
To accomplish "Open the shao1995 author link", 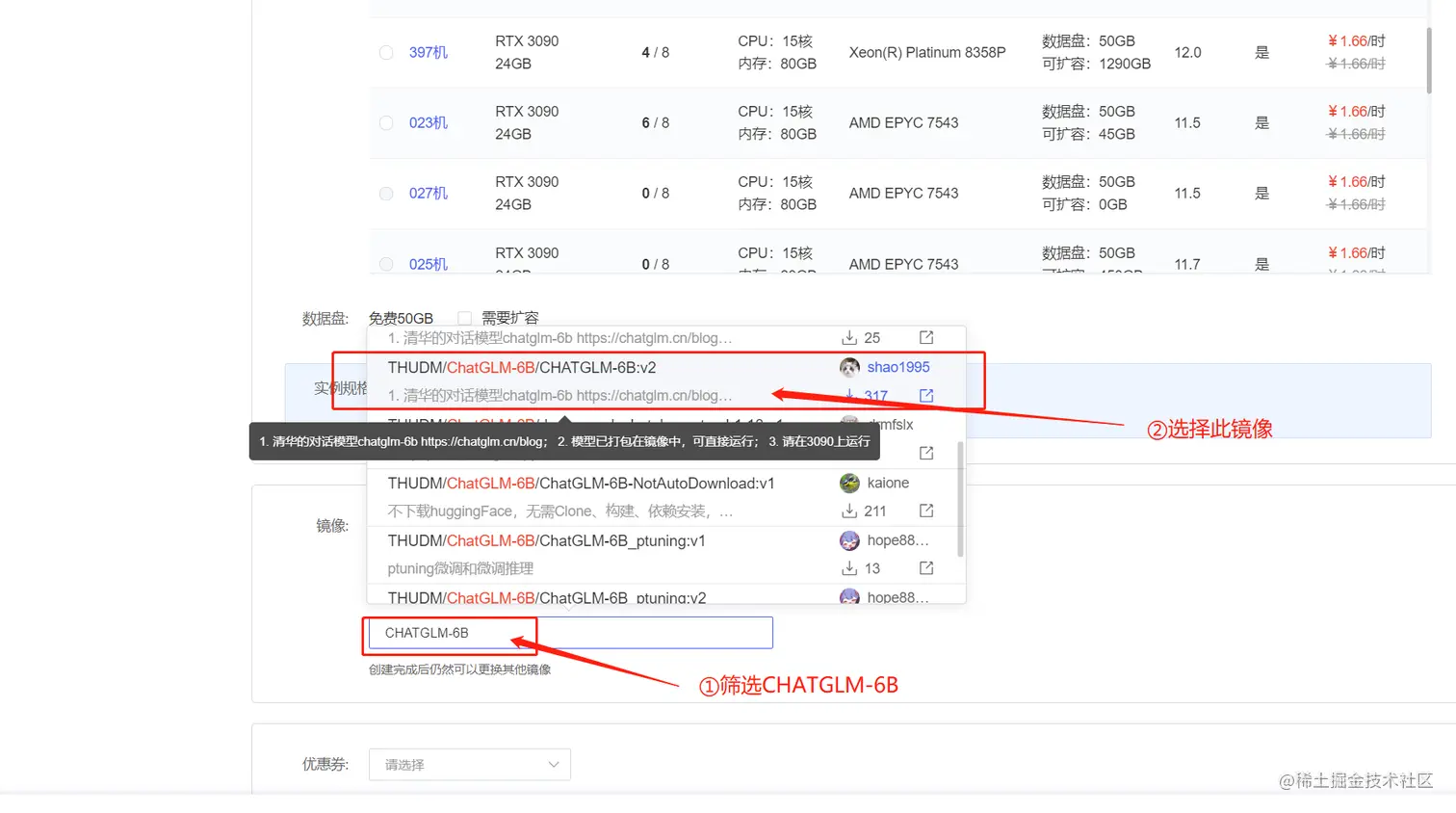I will 898,367.
